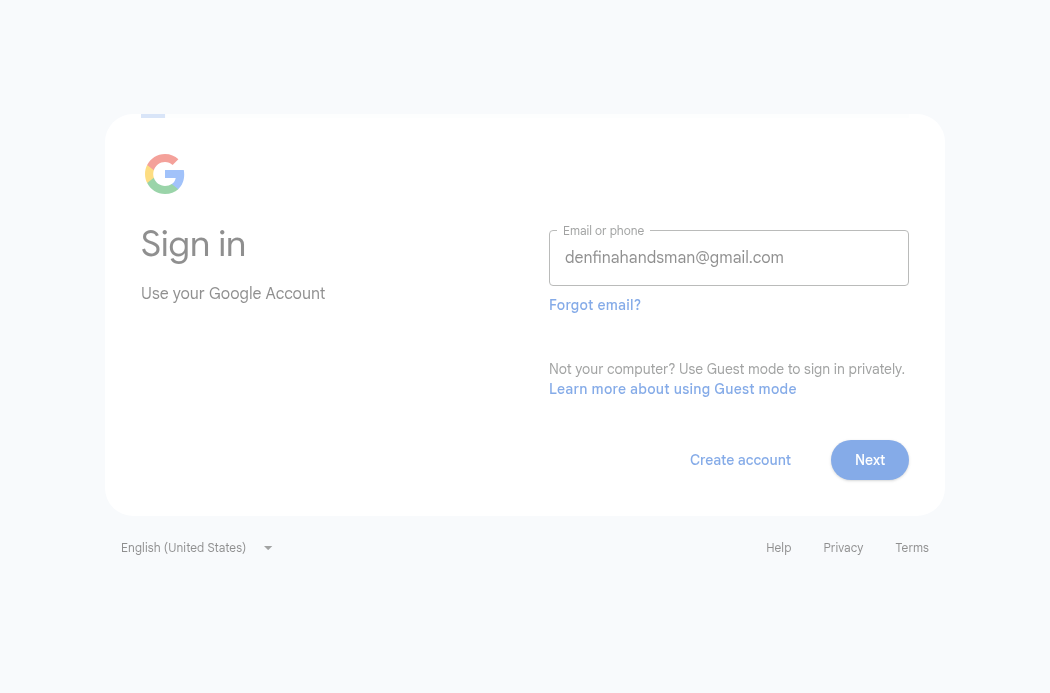This screenshot has width=1050, height=693.
Task: Open the Help link in footer
Action: tap(778, 548)
